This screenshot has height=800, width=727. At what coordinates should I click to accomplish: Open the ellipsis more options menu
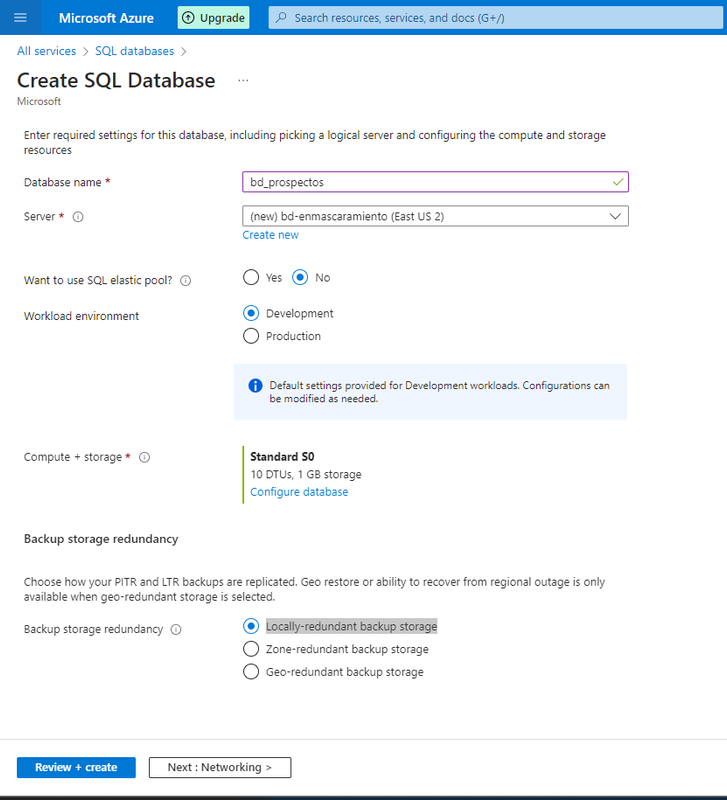[243, 80]
